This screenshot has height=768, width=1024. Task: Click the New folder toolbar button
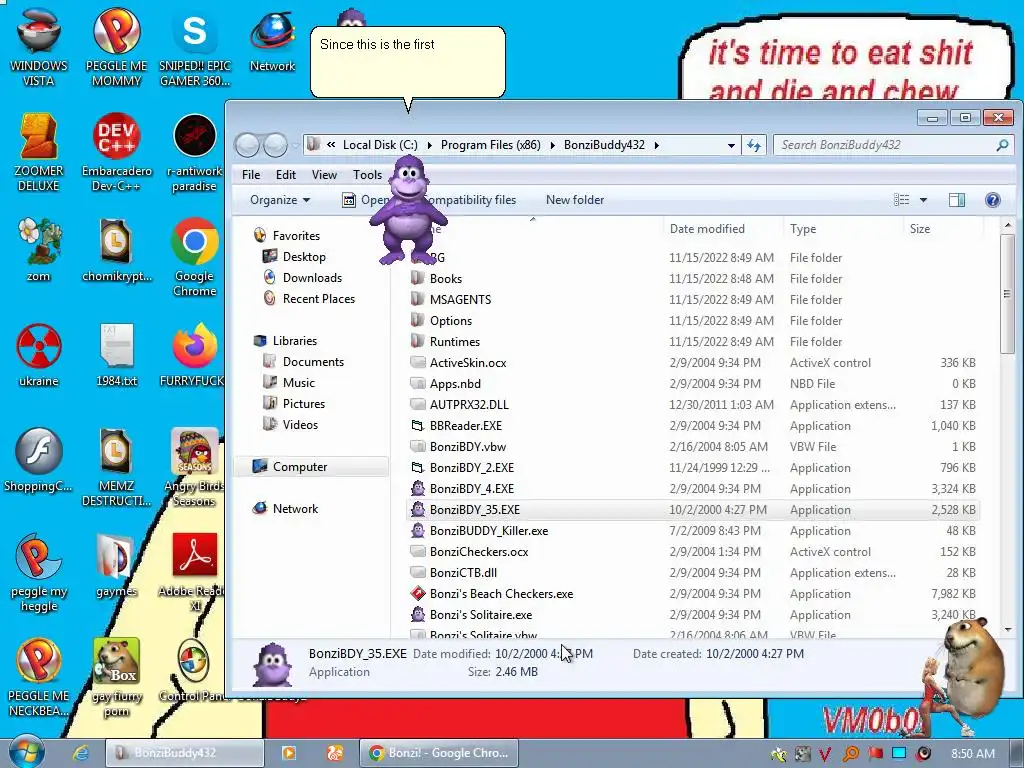[x=575, y=200]
